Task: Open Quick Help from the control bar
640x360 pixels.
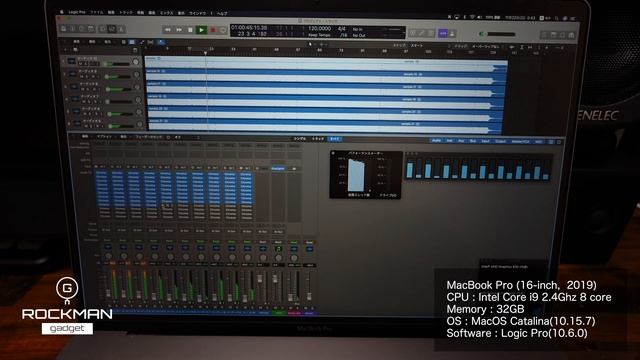Action: click(x=82, y=29)
